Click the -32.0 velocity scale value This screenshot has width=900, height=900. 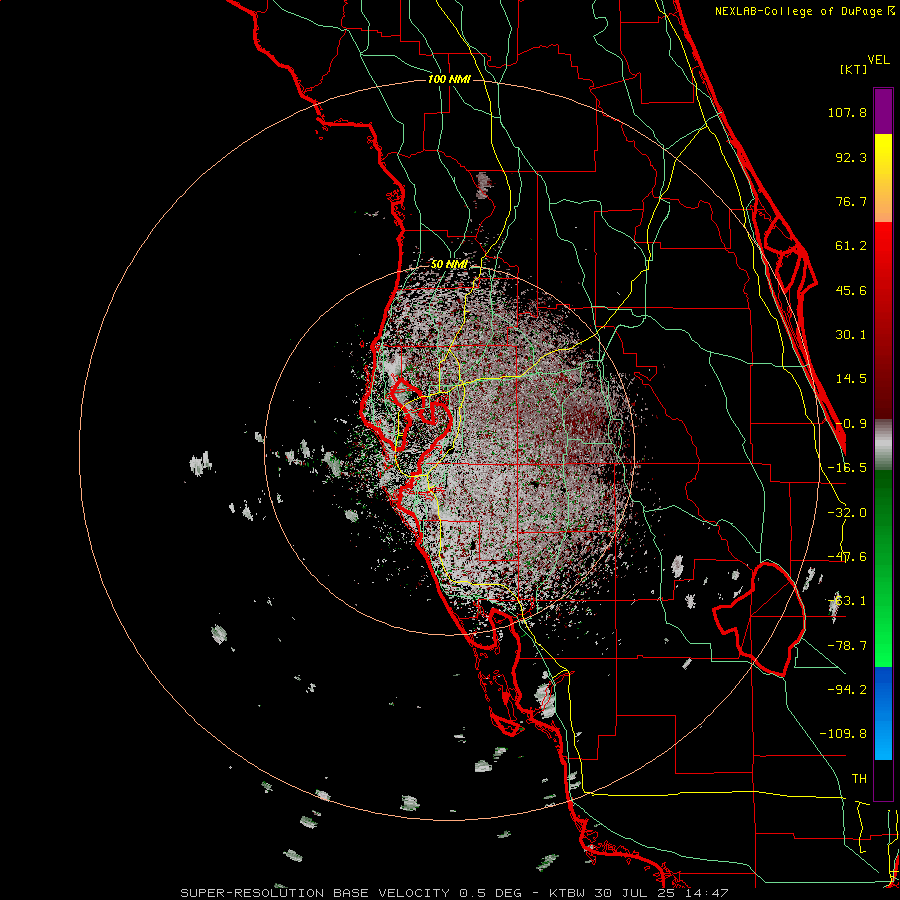(847, 513)
